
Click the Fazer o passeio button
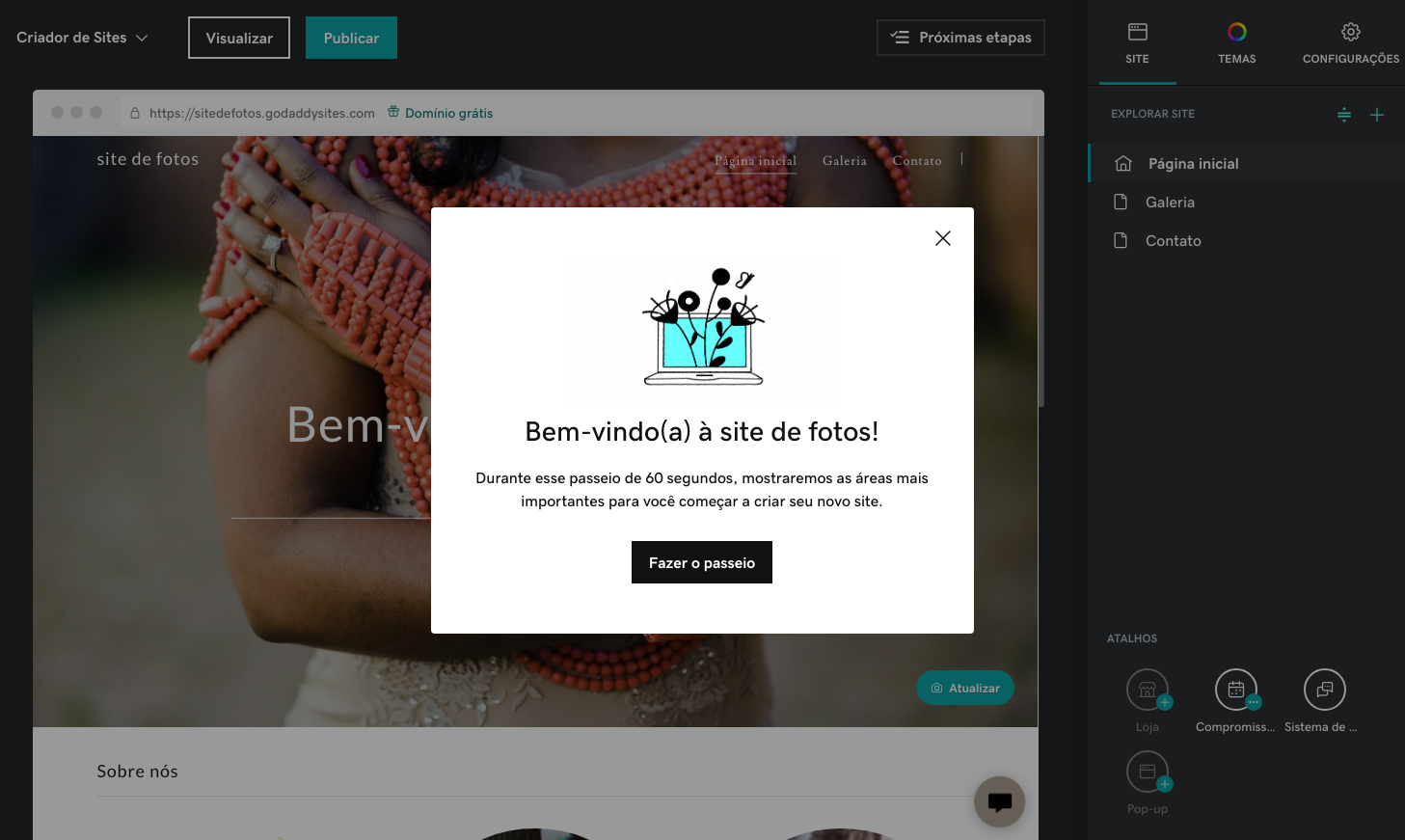coord(701,562)
